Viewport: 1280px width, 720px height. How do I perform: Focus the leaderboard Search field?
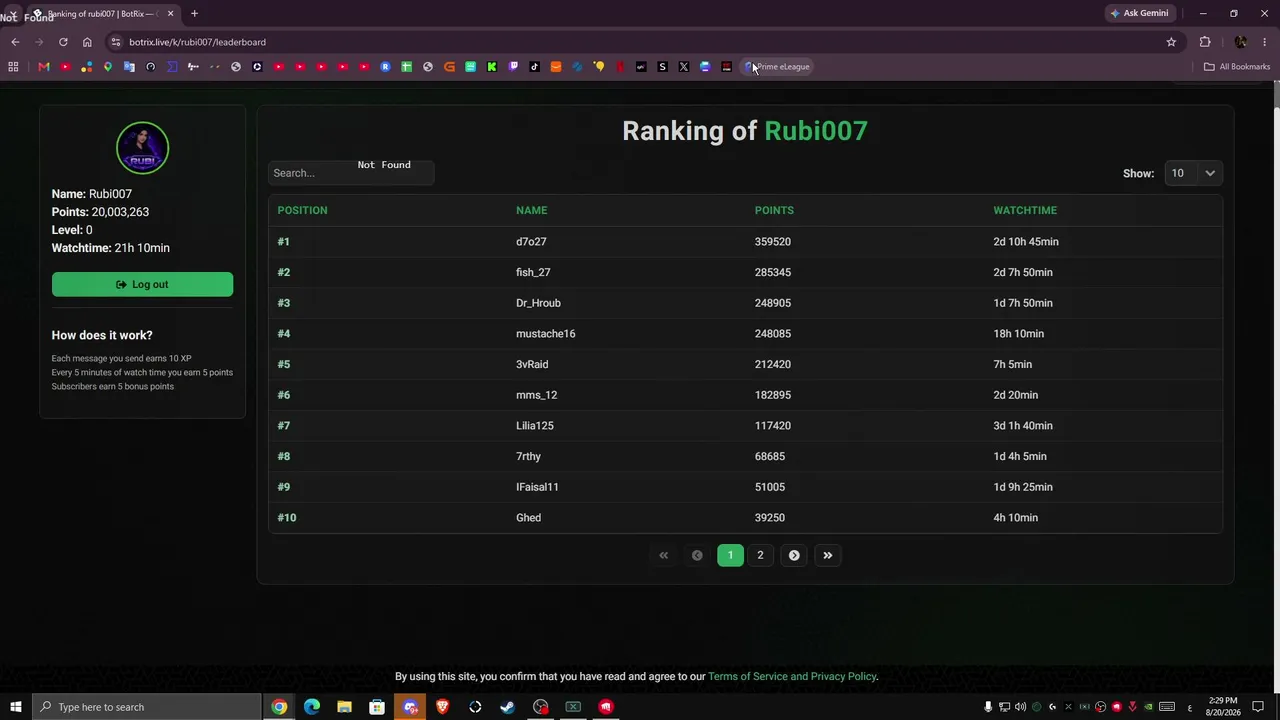(x=351, y=173)
